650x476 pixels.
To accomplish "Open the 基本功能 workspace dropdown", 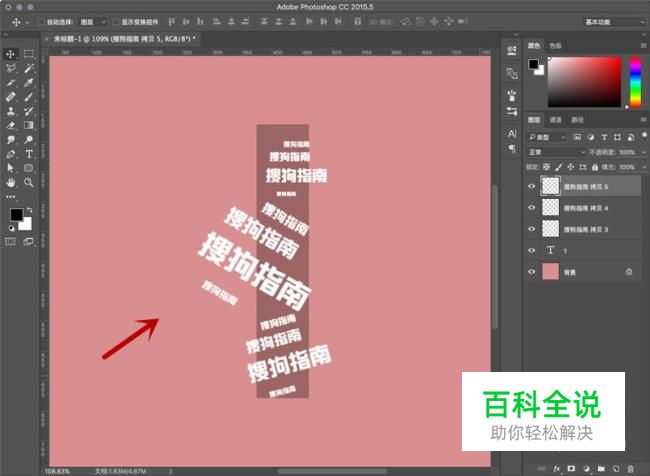I will click(614, 22).
